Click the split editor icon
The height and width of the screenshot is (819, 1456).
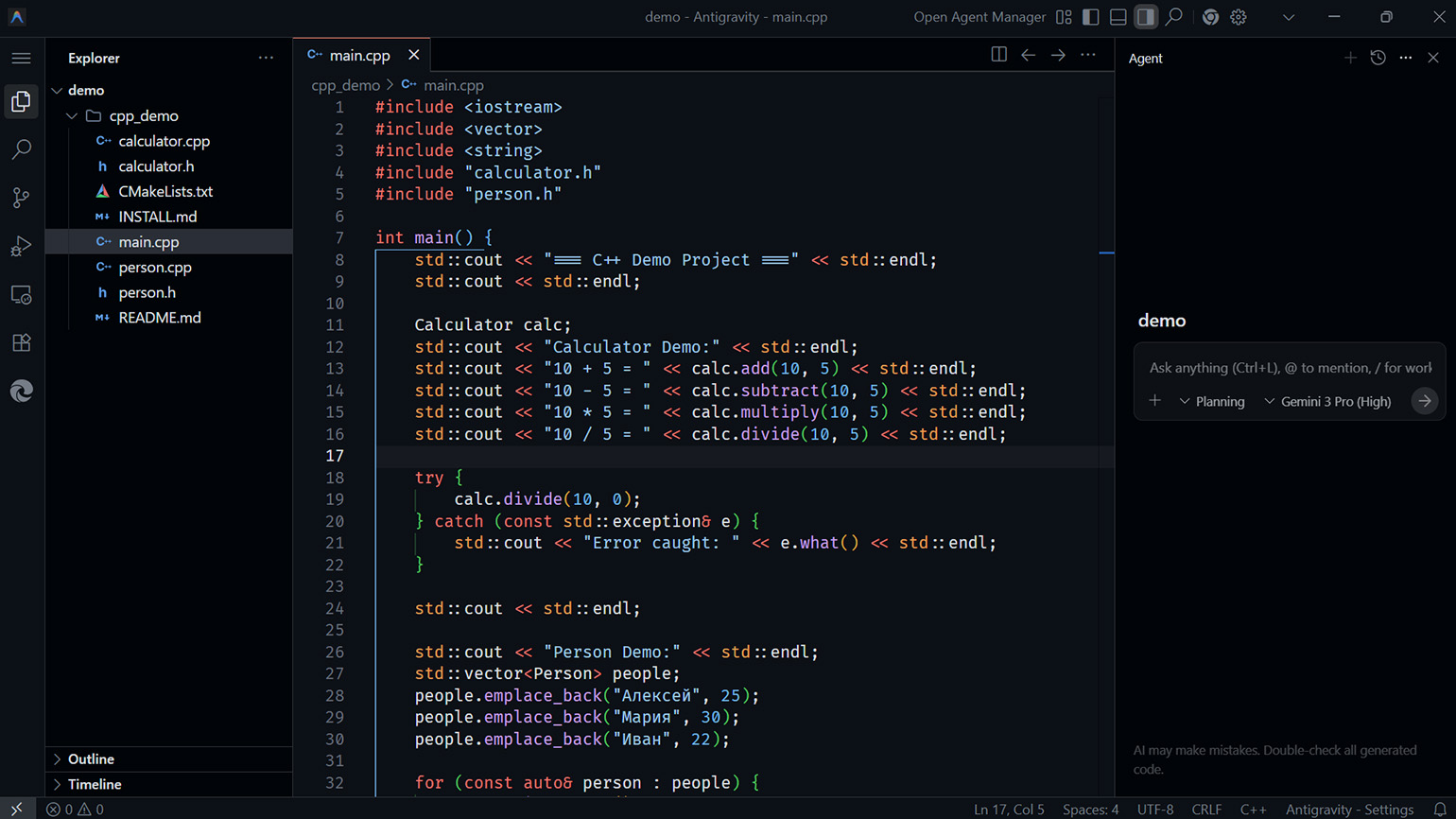coord(998,55)
